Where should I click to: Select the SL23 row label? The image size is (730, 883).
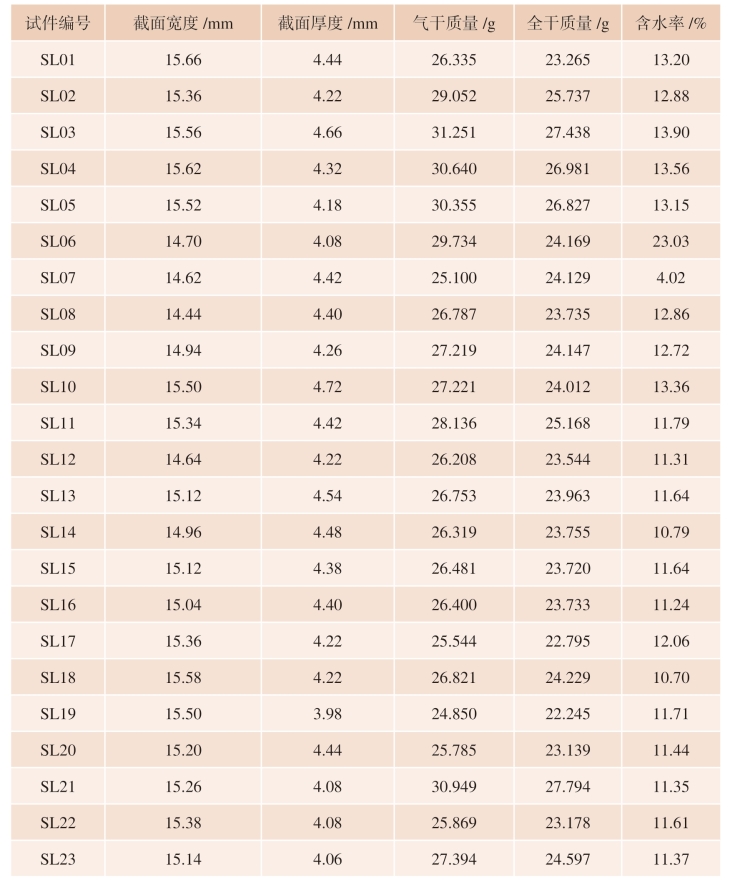pyautogui.click(x=57, y=859)
